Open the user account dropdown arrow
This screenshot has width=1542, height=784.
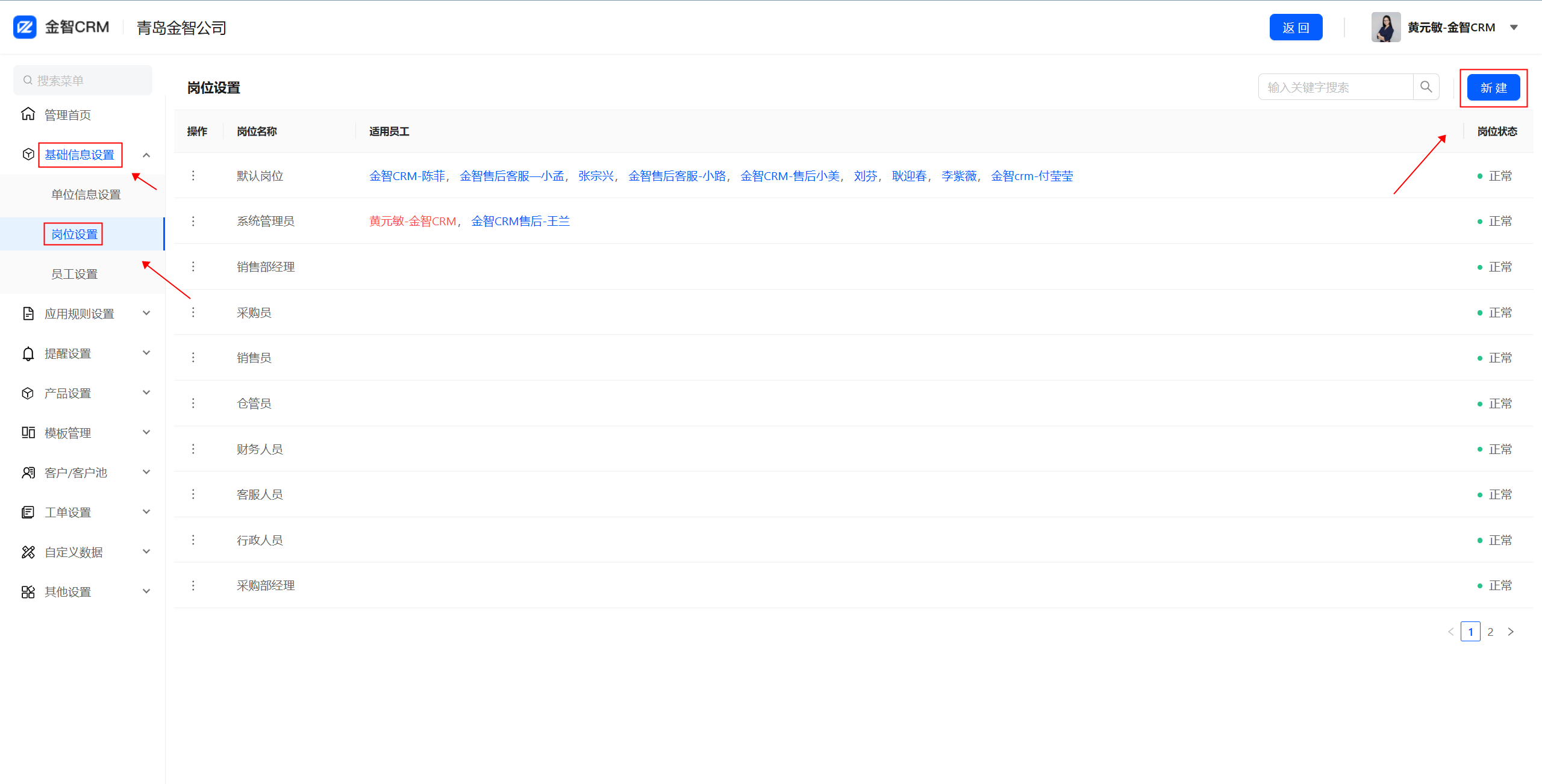click(1514, 27)
